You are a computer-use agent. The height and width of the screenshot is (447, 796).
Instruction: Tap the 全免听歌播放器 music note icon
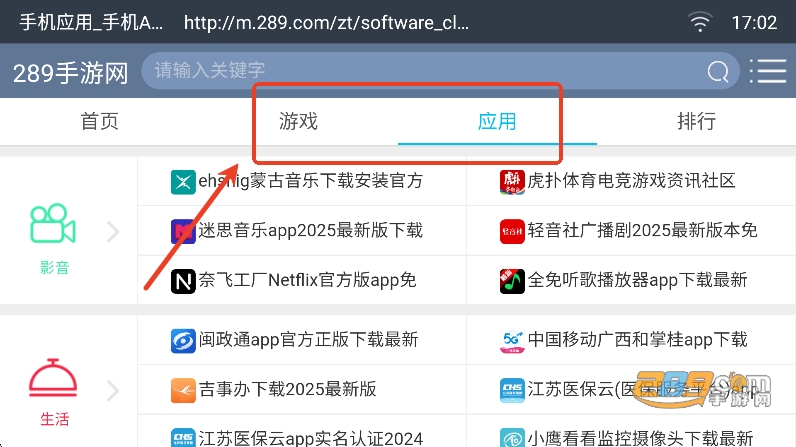[x=512, y=281]
